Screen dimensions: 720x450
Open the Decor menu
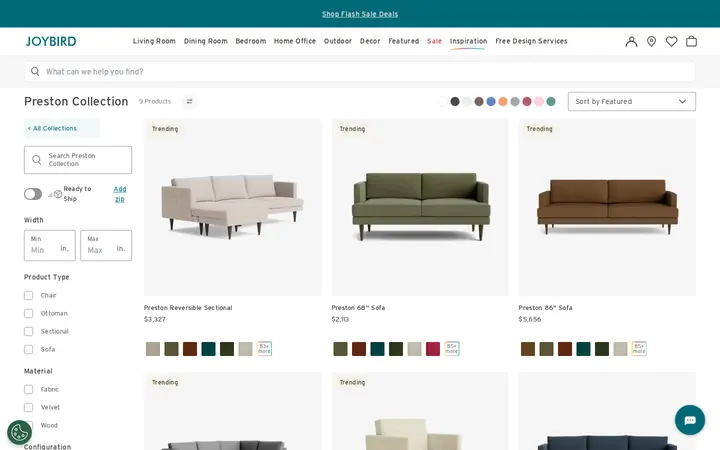click(x=370, y=41)
